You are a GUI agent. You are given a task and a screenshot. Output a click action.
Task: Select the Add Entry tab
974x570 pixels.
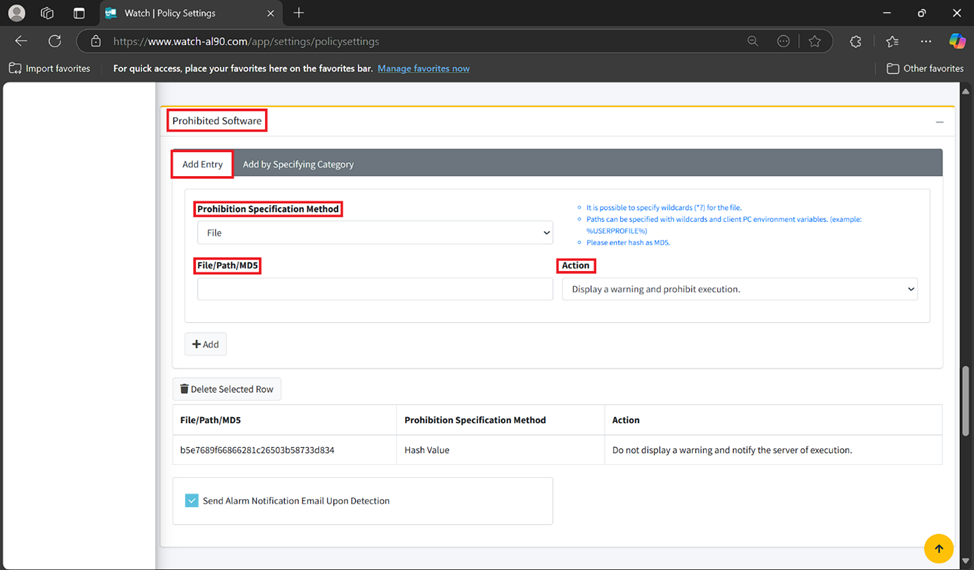tap(202, 164)
